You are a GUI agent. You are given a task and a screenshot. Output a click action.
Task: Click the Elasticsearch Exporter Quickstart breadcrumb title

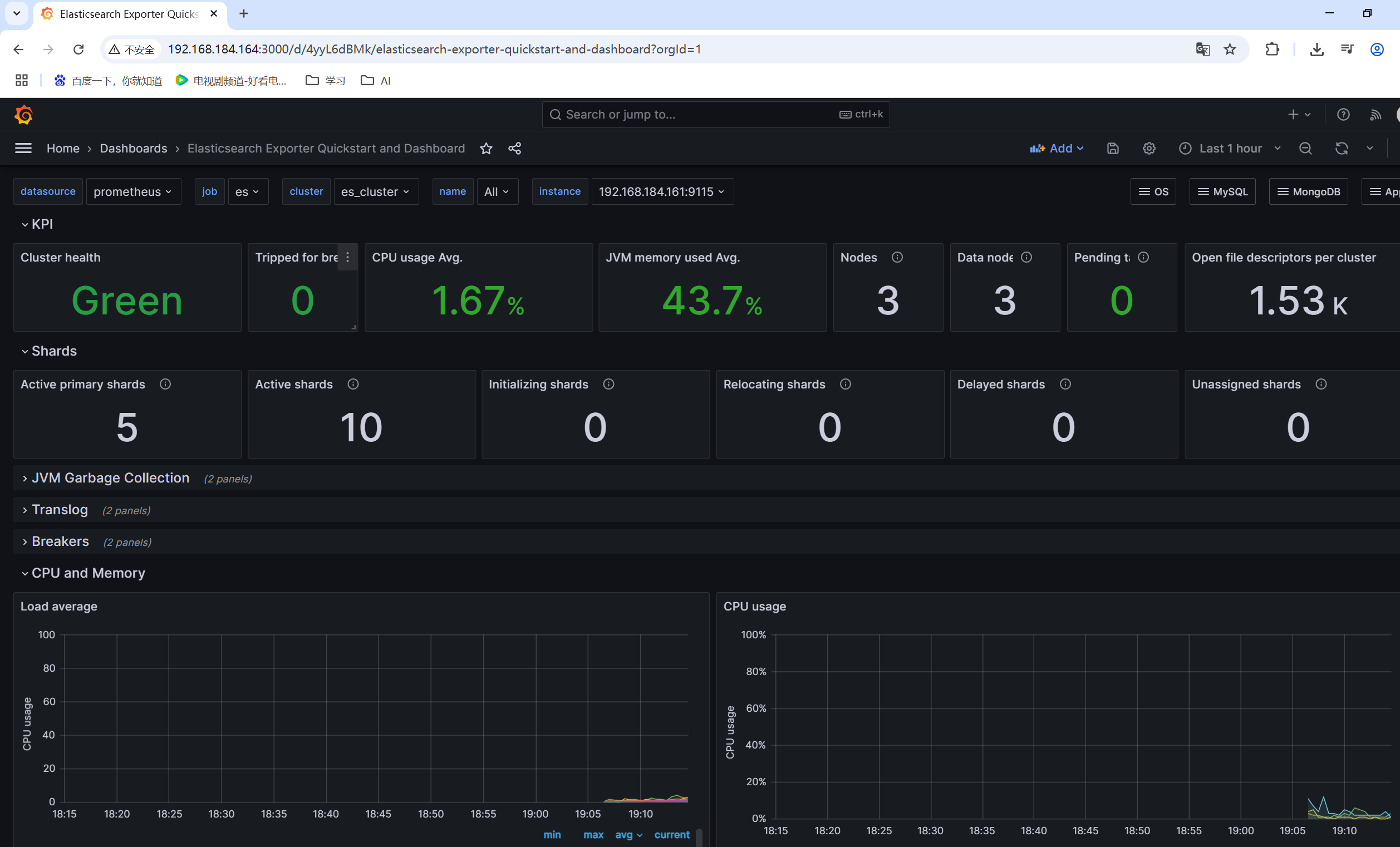pos(326,148)
